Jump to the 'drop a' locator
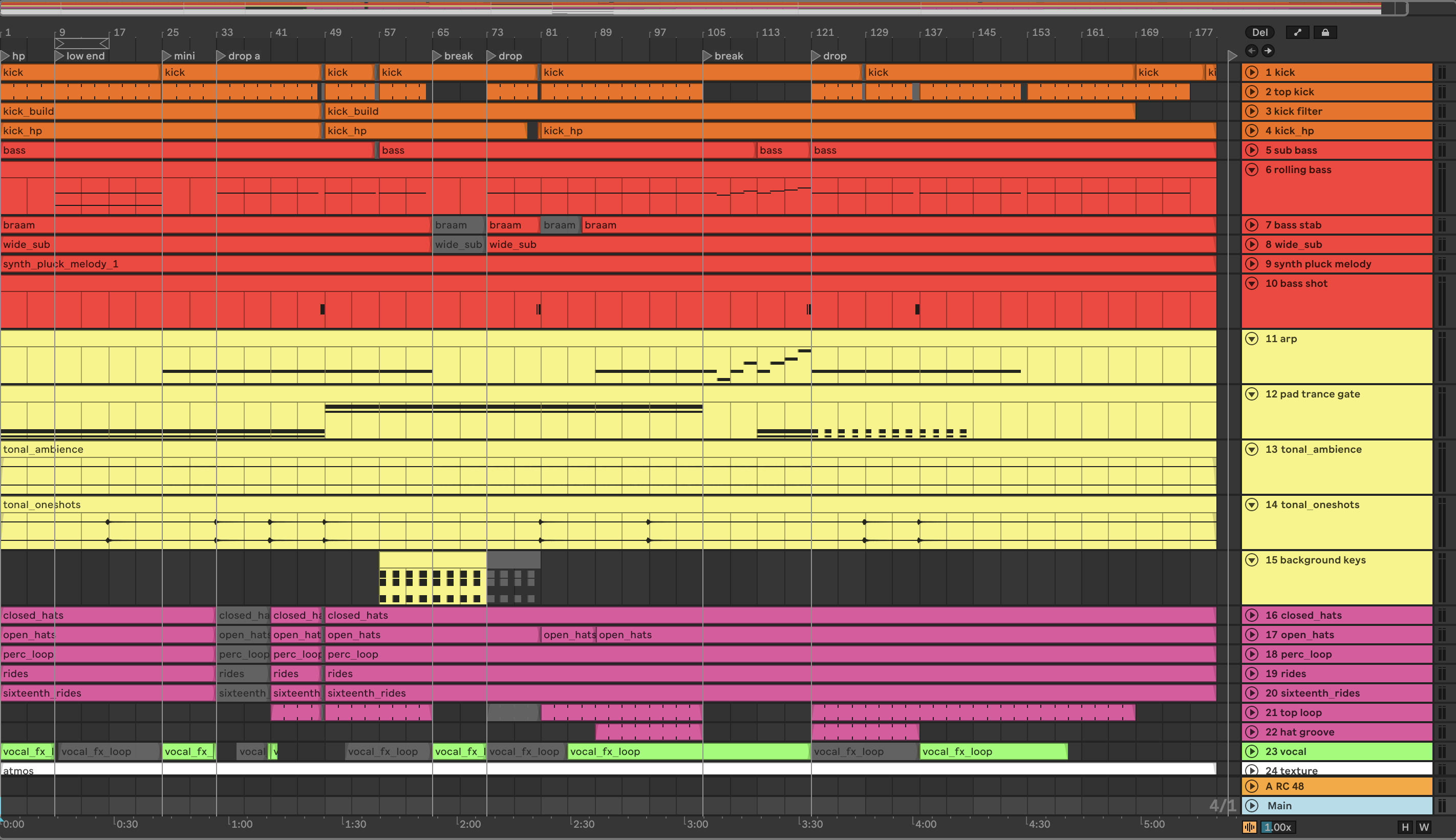Screen dimensions: 1456x840 pyautogui.click(x=221, y=56)
